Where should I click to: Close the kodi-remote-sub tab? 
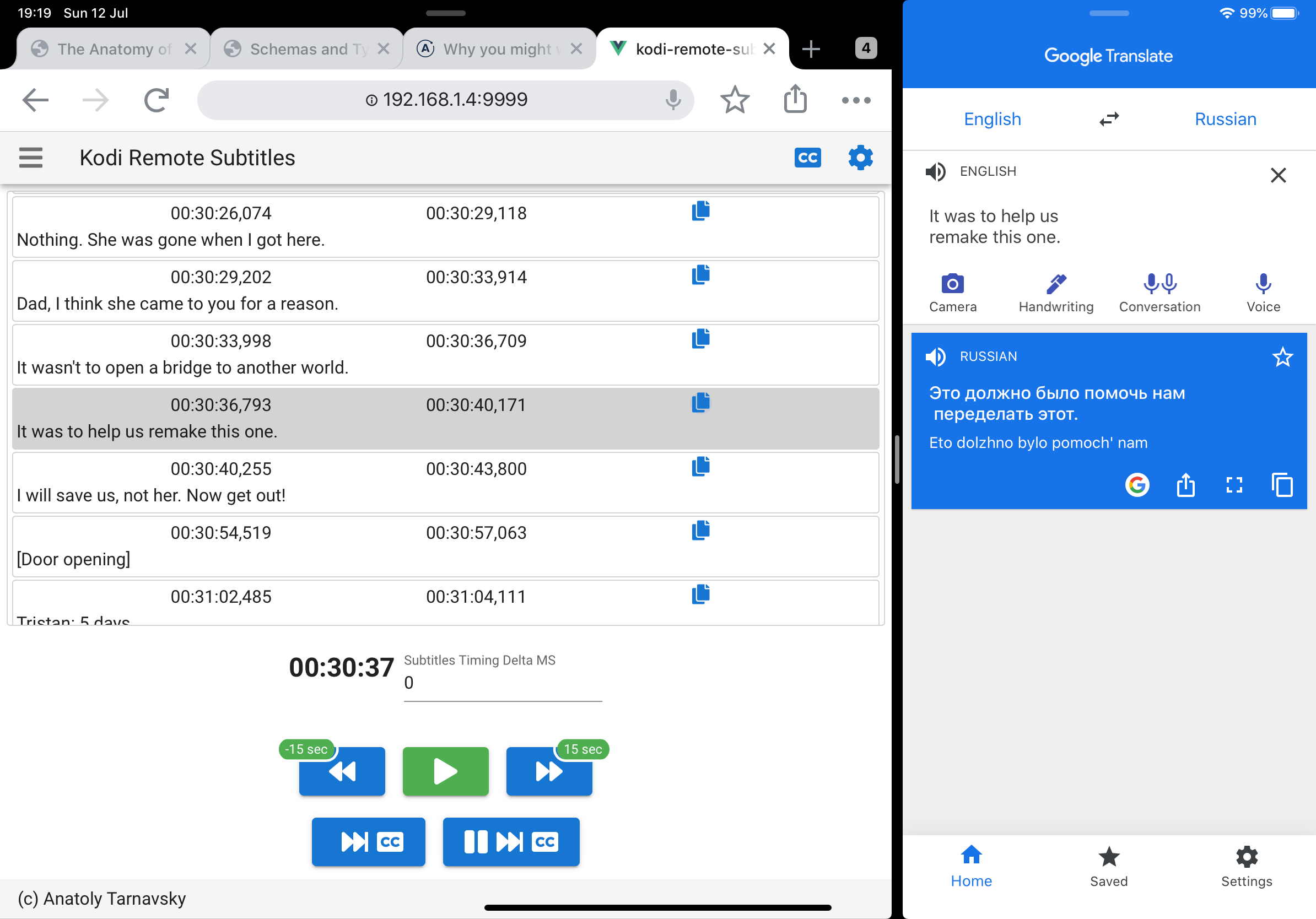[x=769, y=49]
